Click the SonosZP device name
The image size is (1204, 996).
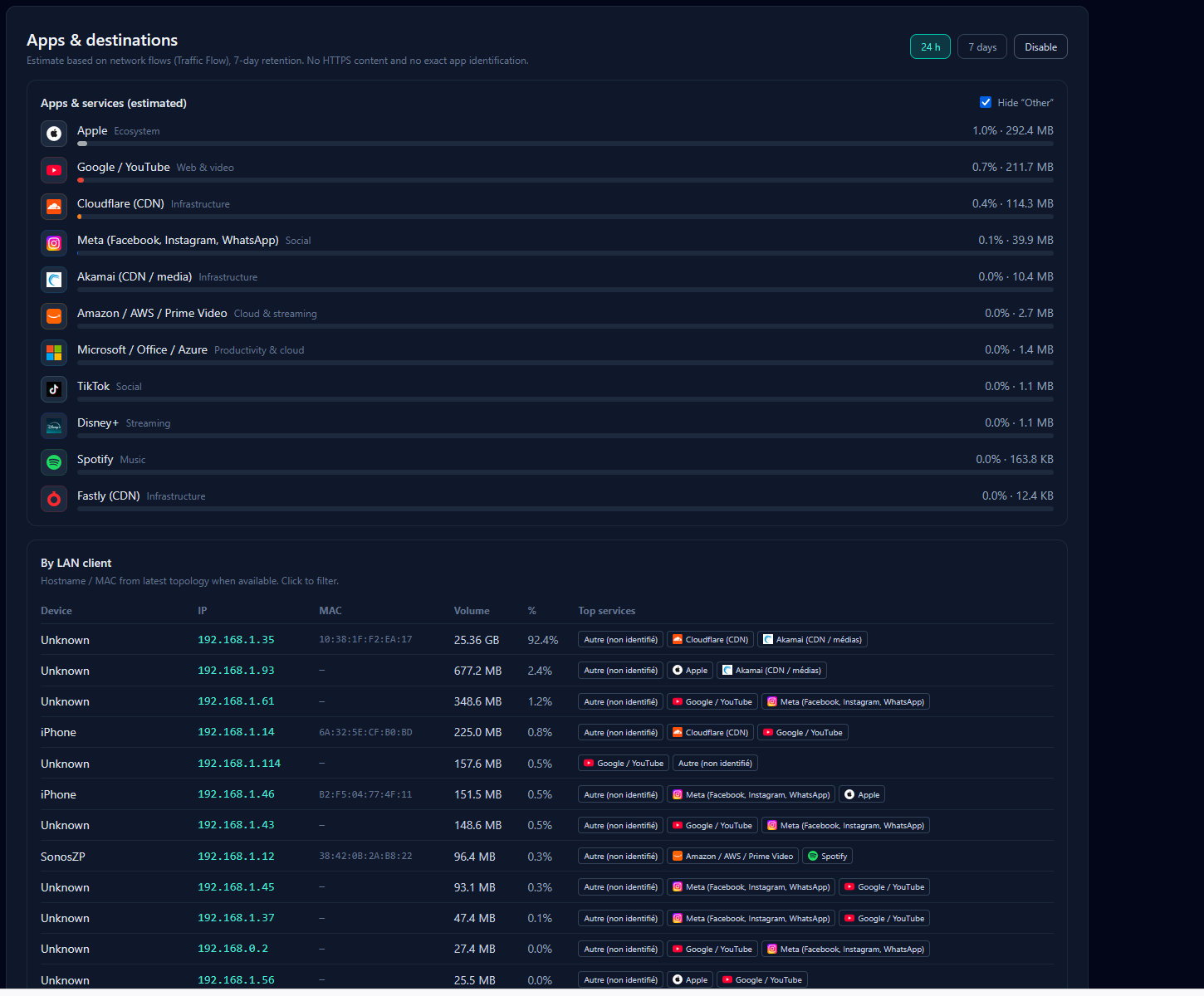coord(63,857)
